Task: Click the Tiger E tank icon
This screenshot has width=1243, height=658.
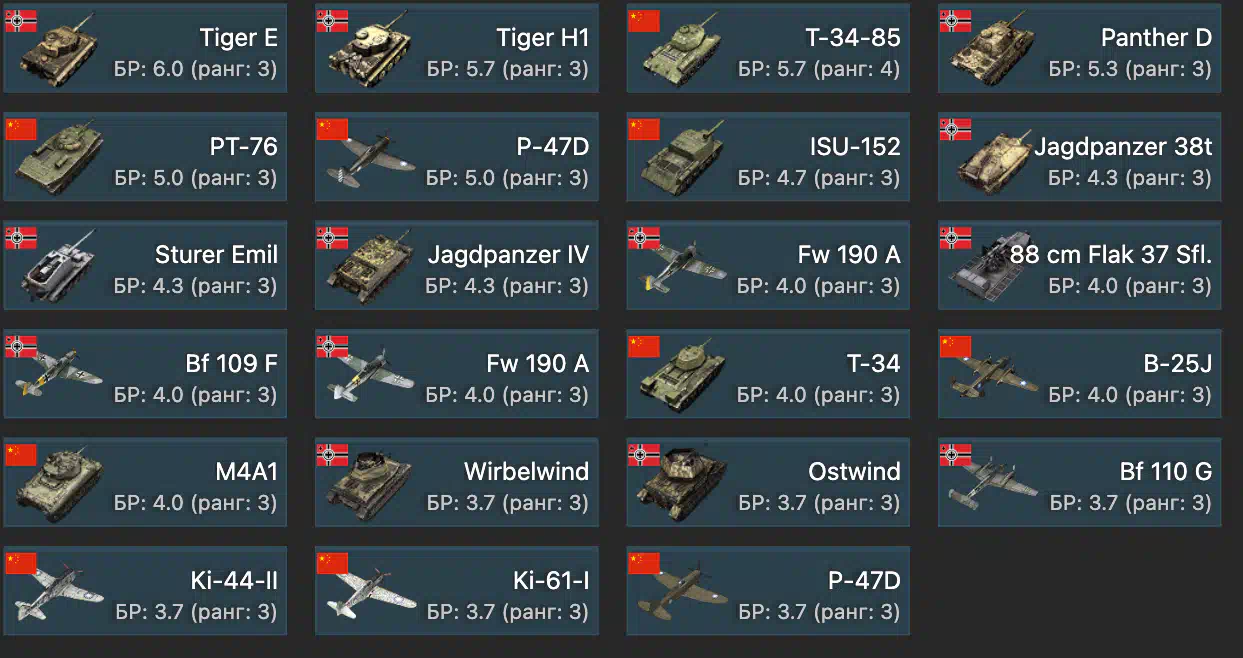Action: pos(58,50)
